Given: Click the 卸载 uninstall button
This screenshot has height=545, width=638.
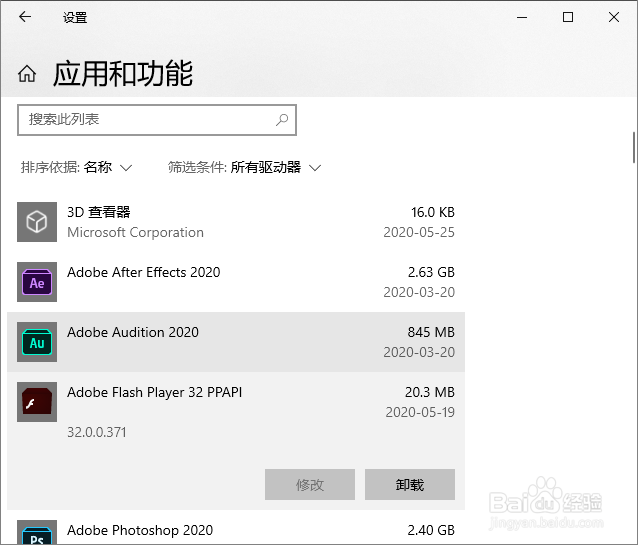Looking at the screenshot, I should click(410, 484).
